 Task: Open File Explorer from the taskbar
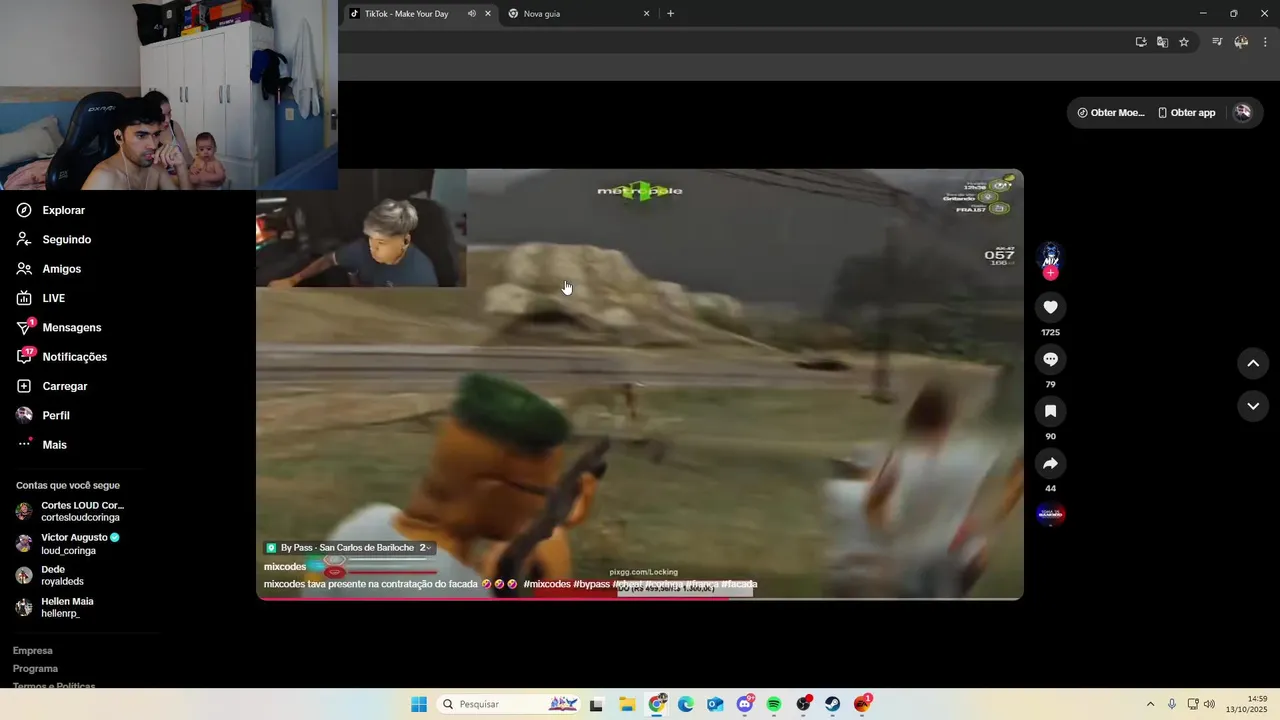pyautogui.click(x=627, y=704)
